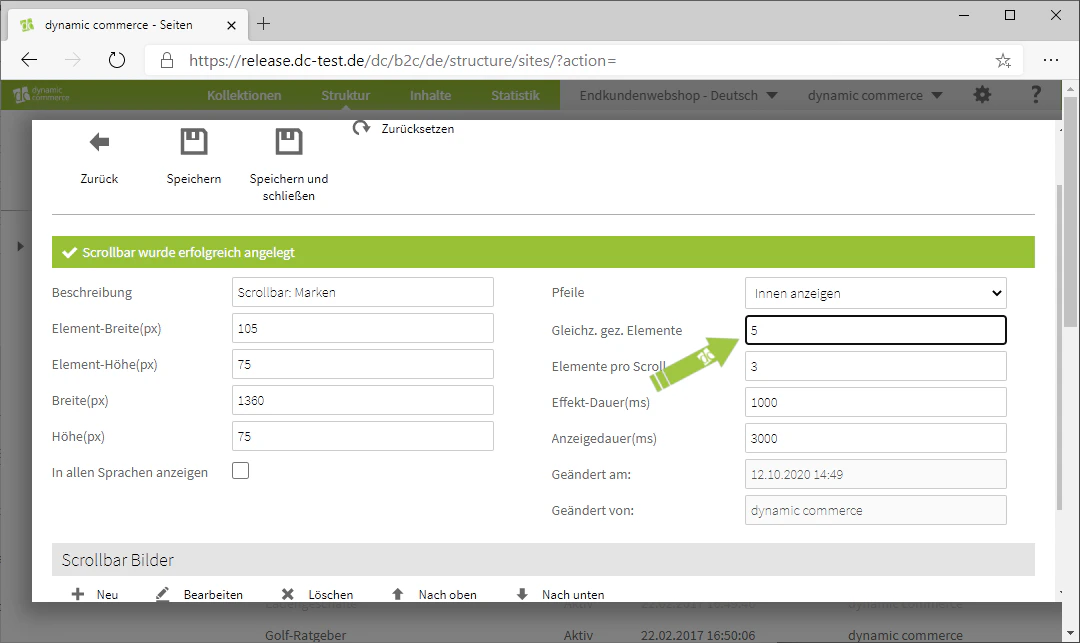Image resolution: width=1080 pixels, height=643 pixels.
Task: Click the success message Scrollbar wurde erfolgreich angelegt
Action: (543, 252)
